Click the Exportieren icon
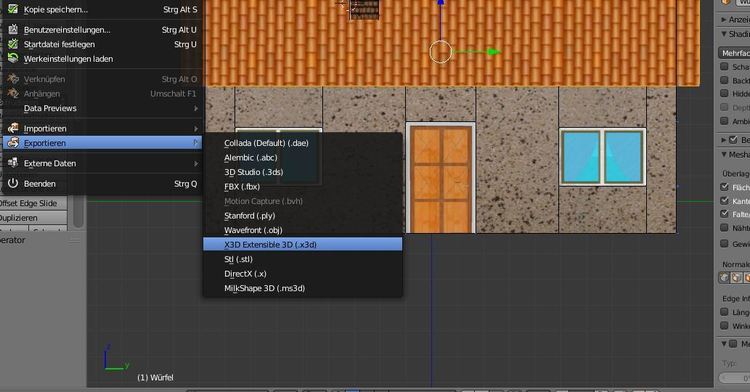Image resolution: width=750 pixels, height=392 pixels. (x=13, y=142)
